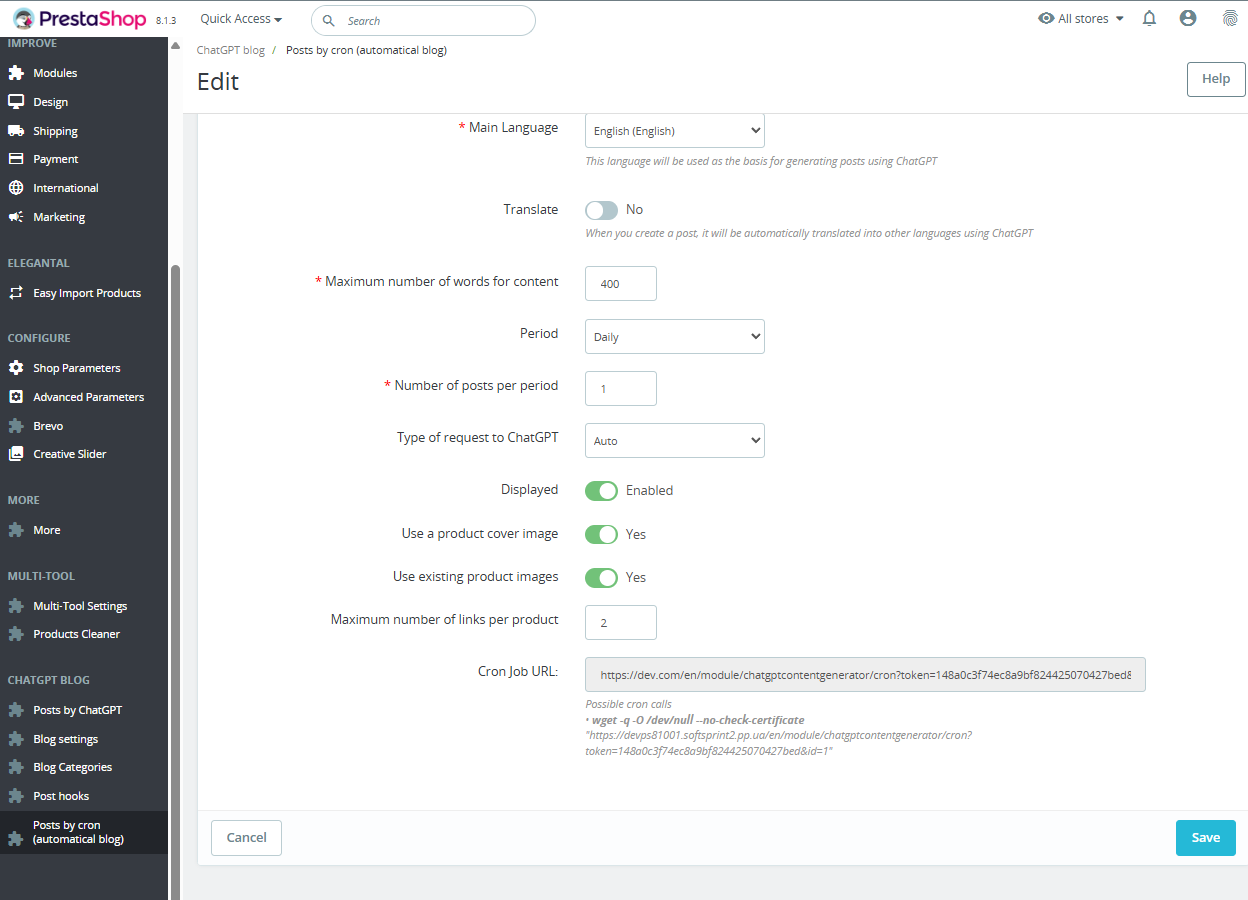Open Creative Slider menu item
Screen dimensions: 1248x900
(x=70, y=454)
